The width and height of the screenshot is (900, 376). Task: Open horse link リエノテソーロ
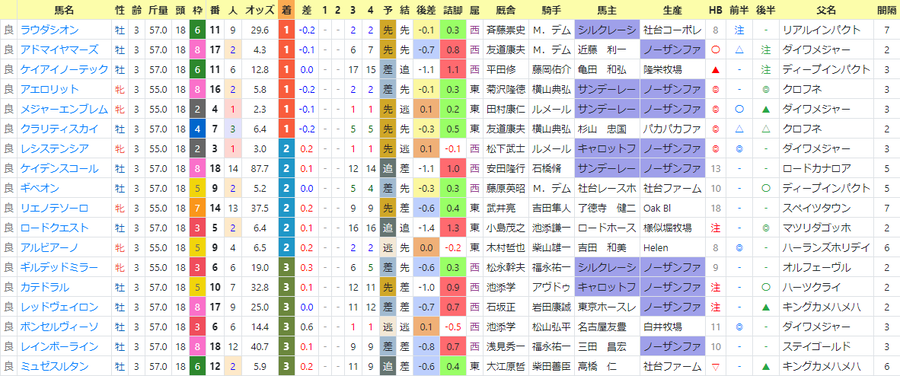[x=54, y=208]
